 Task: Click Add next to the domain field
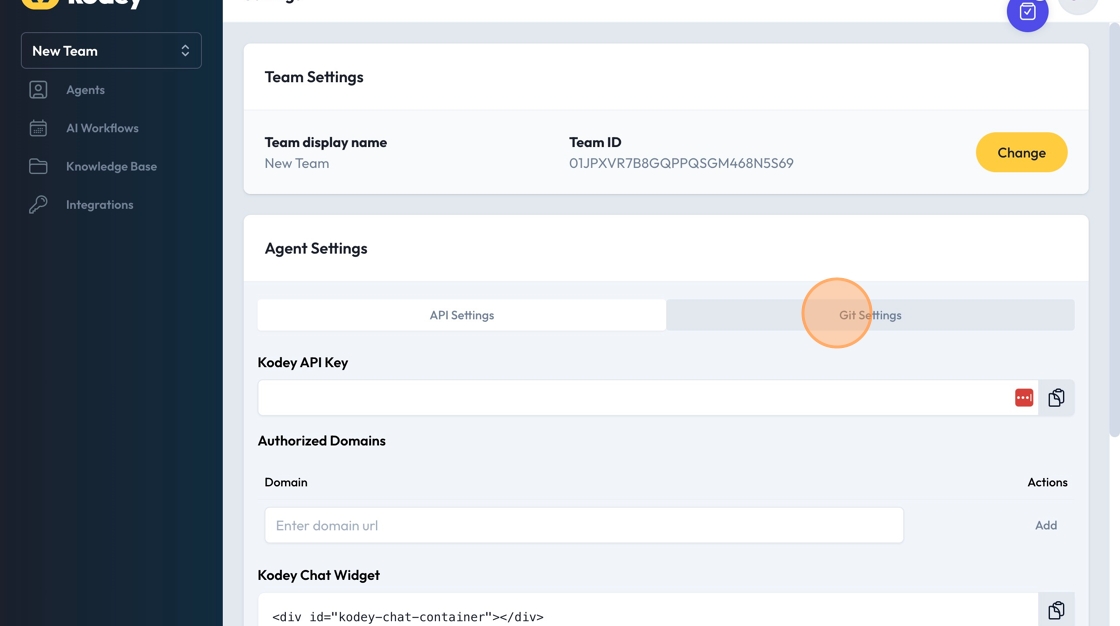(1046, 525)
